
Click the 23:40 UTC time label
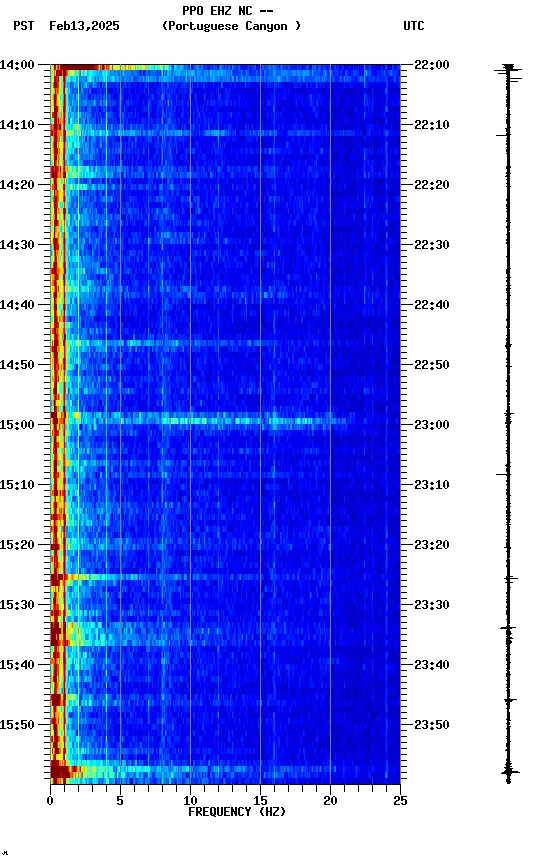tap(432, 666)
